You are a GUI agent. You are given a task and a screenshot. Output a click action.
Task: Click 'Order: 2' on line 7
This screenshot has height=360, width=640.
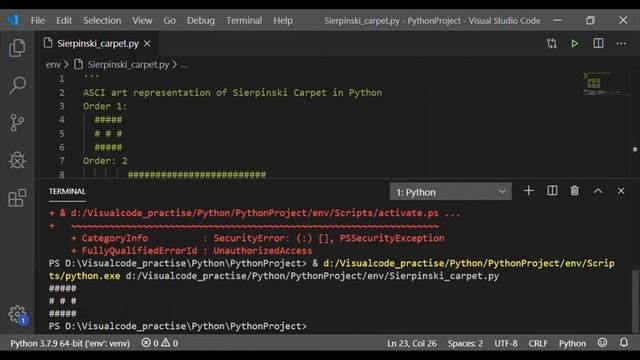(x=105, y=161)
